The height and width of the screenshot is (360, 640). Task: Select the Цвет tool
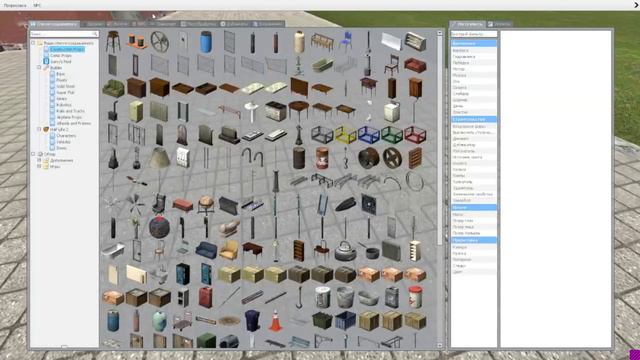click(474, 271)
